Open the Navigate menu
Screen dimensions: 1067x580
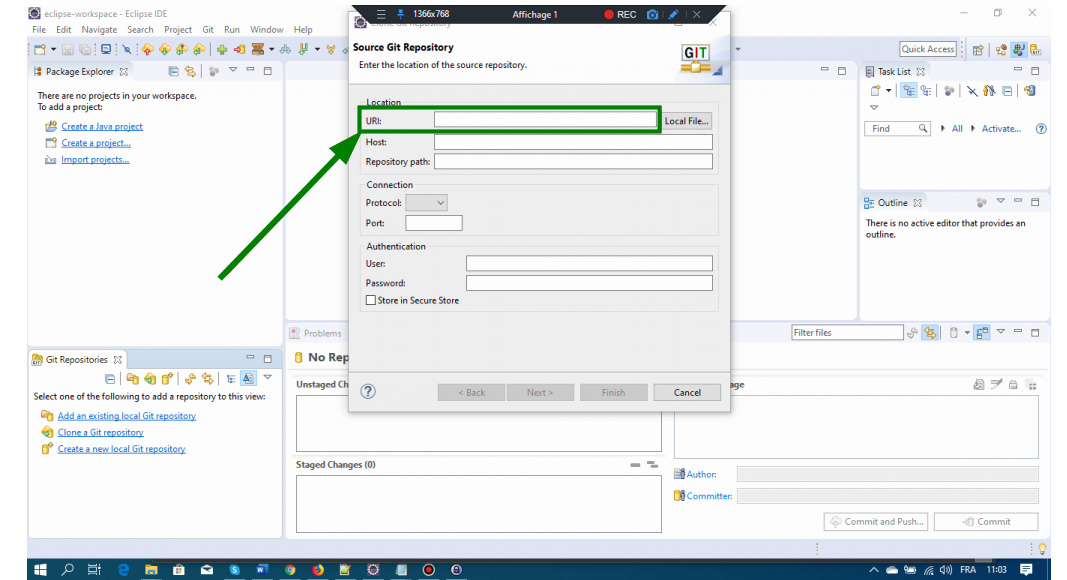(99, 30)
